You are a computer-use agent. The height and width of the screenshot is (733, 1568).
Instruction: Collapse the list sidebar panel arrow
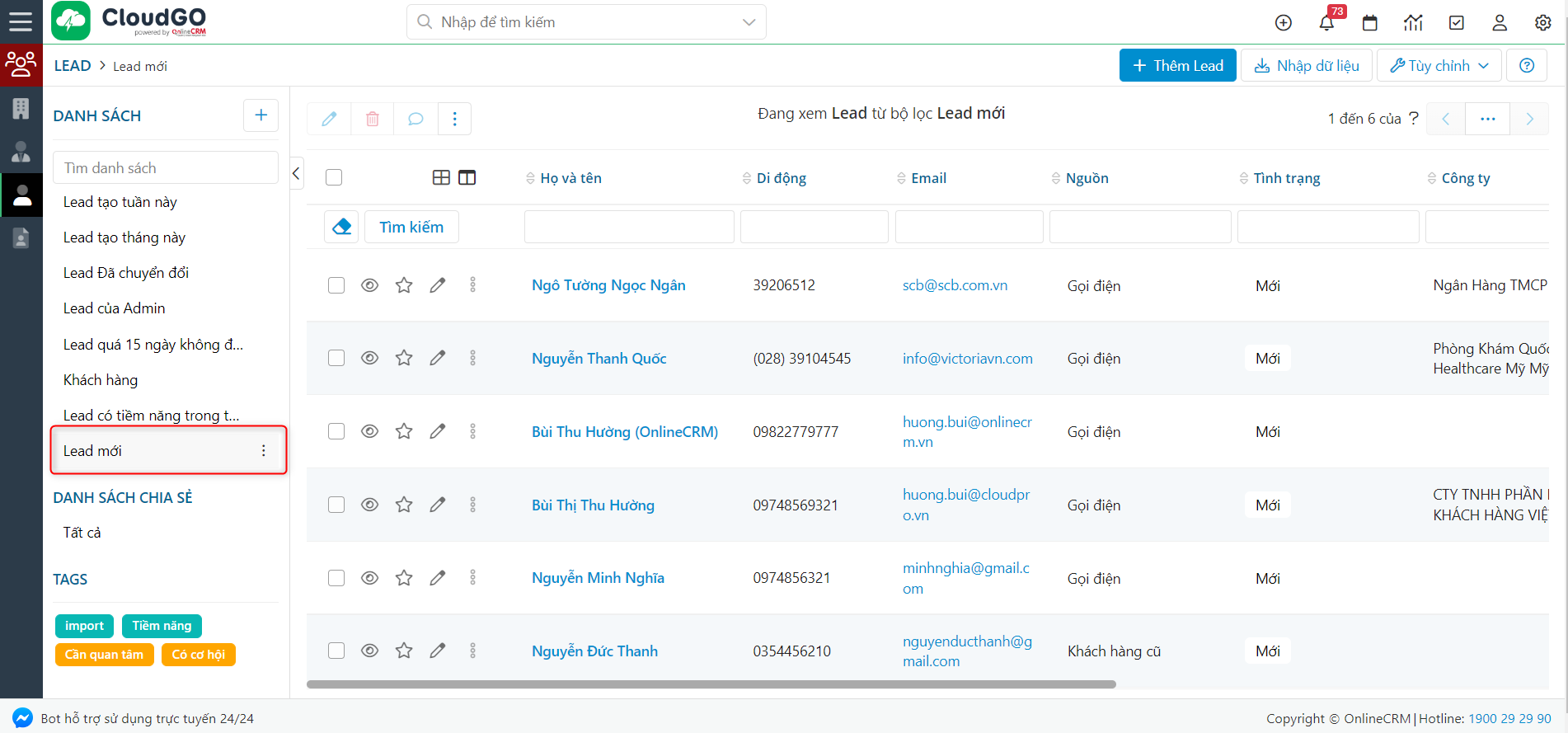coord(296,173)
